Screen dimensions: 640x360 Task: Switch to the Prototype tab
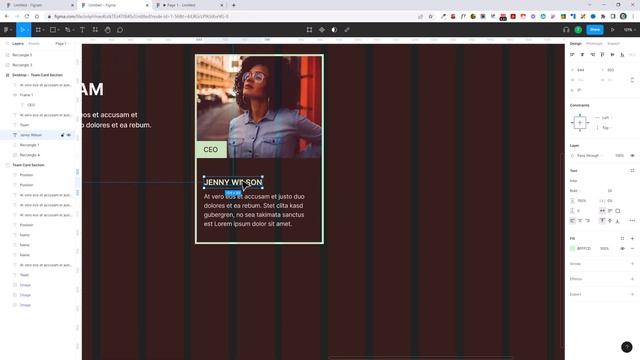[594, 44]
